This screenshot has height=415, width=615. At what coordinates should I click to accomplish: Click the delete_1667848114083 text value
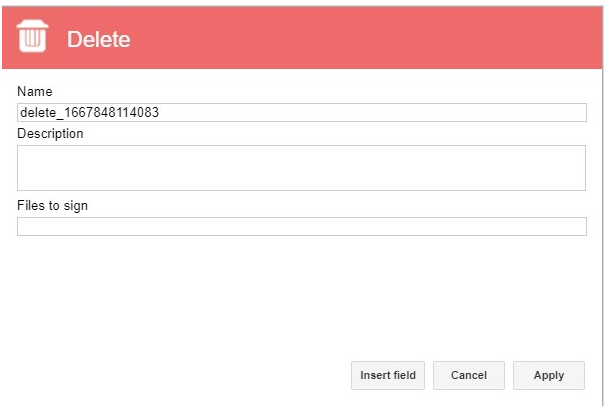pos(89,113)
